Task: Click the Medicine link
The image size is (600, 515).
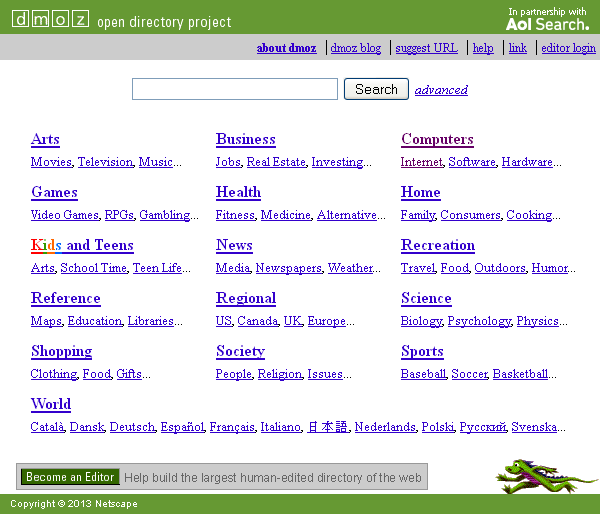Action: click(286, 215)
